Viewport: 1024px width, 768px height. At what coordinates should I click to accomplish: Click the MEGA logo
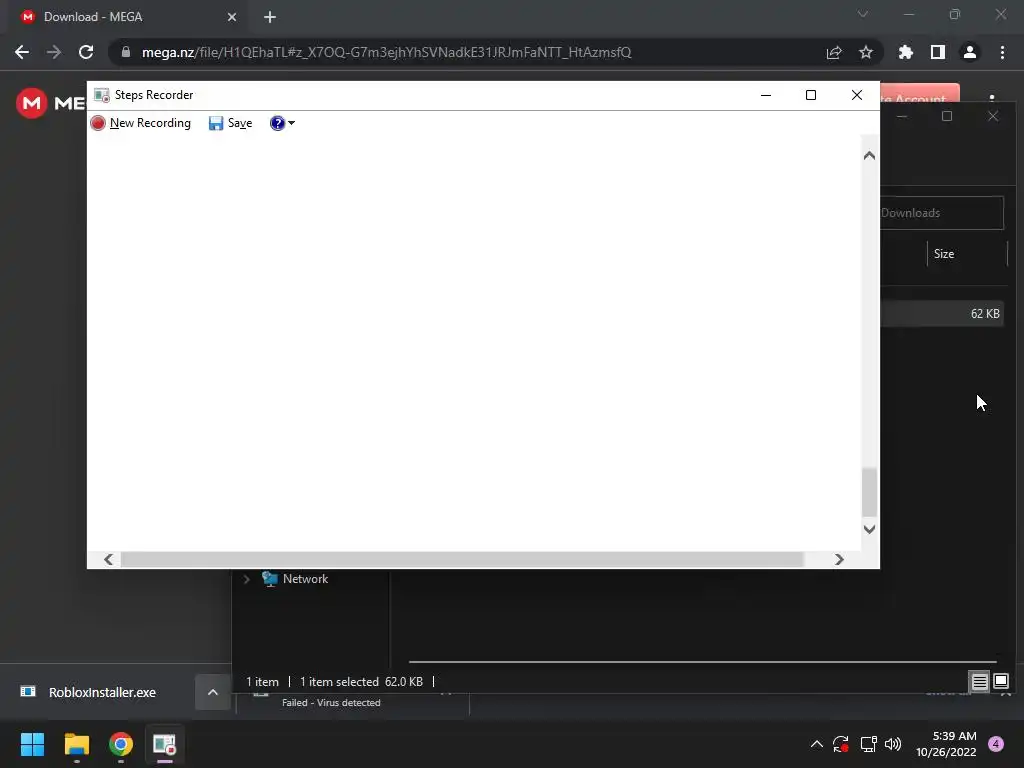(31, 103)
